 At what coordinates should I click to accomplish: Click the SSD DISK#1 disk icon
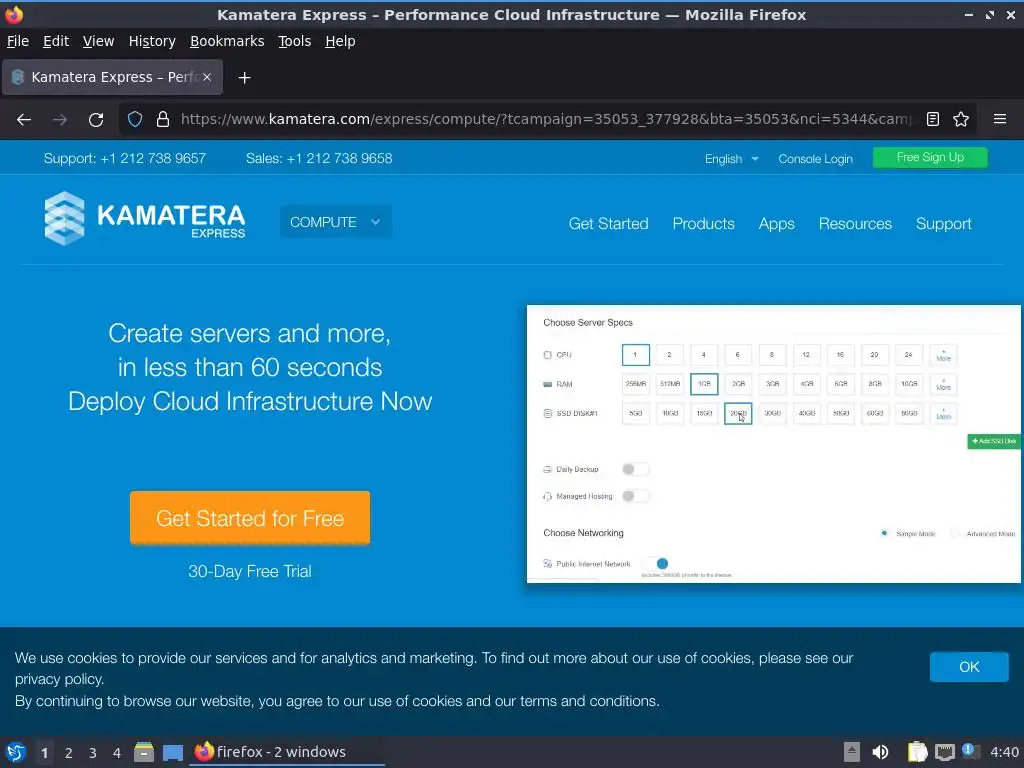[x=547, y=413]
